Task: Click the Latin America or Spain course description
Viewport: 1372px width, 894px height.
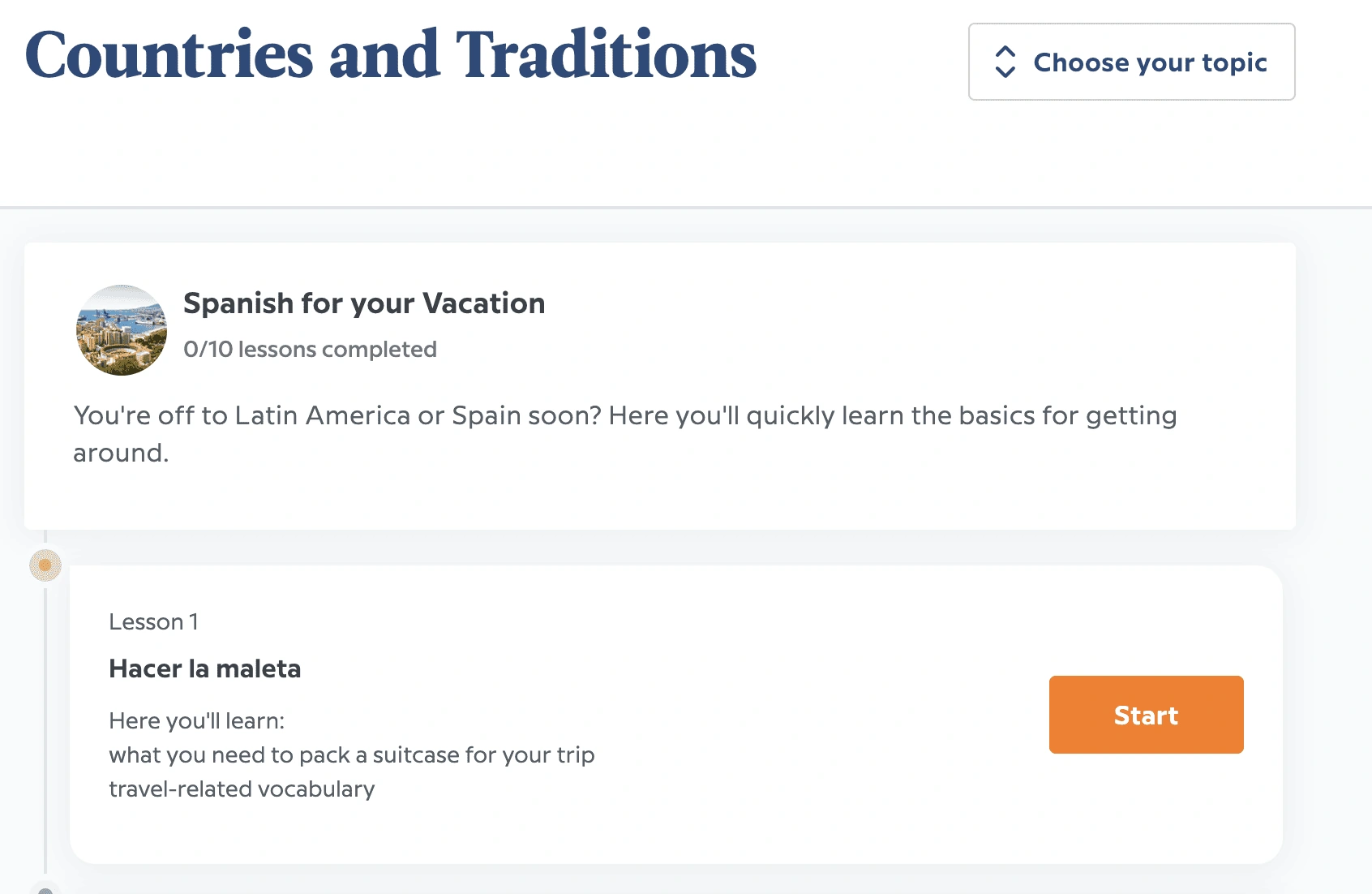Action: coord(624,416)
